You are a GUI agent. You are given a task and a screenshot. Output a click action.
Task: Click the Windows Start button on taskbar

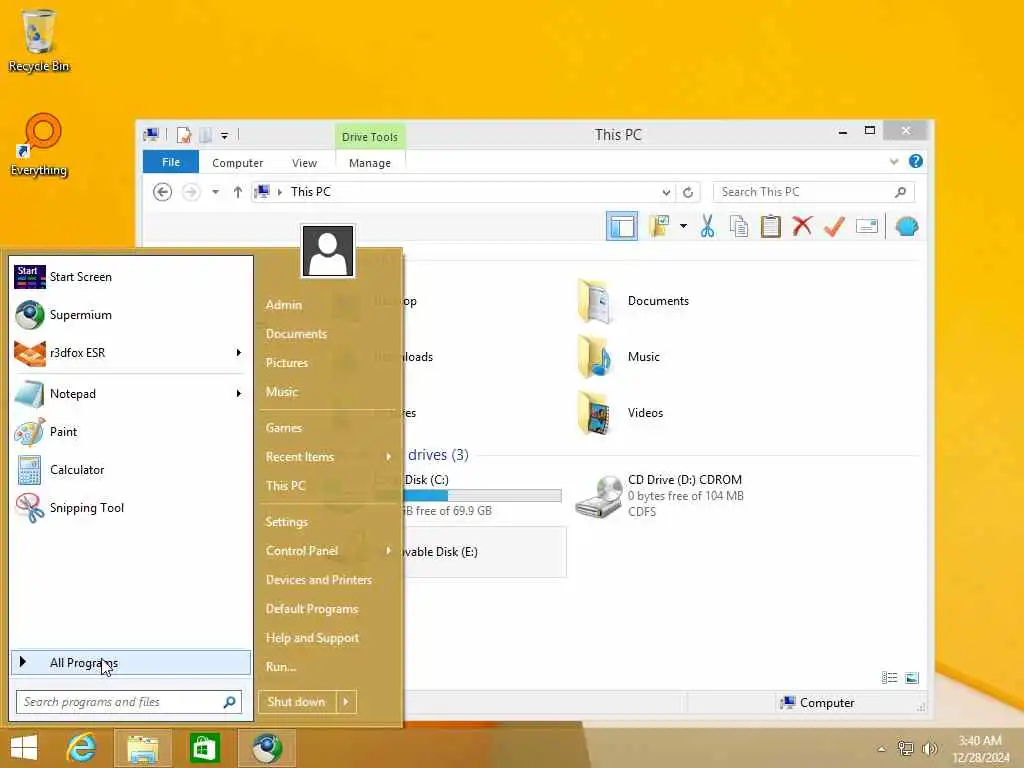click(x=24, y=748)
